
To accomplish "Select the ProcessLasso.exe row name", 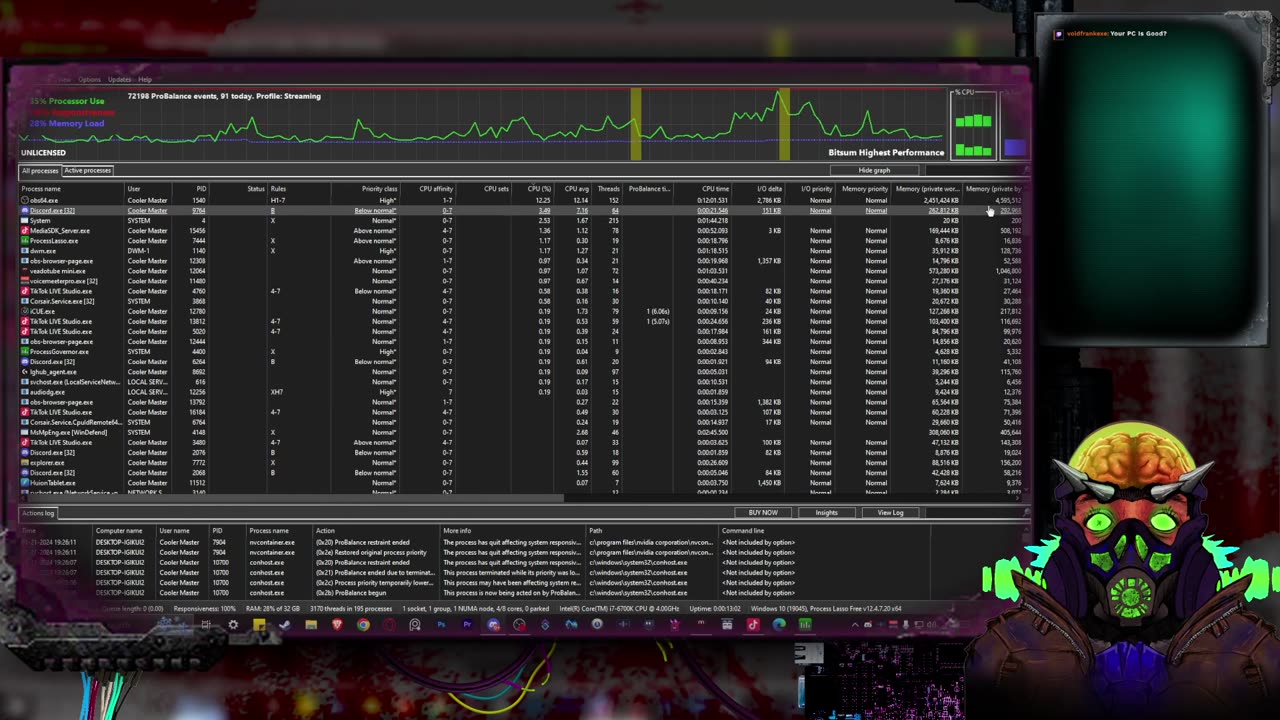I will click(x=54, y=240).
